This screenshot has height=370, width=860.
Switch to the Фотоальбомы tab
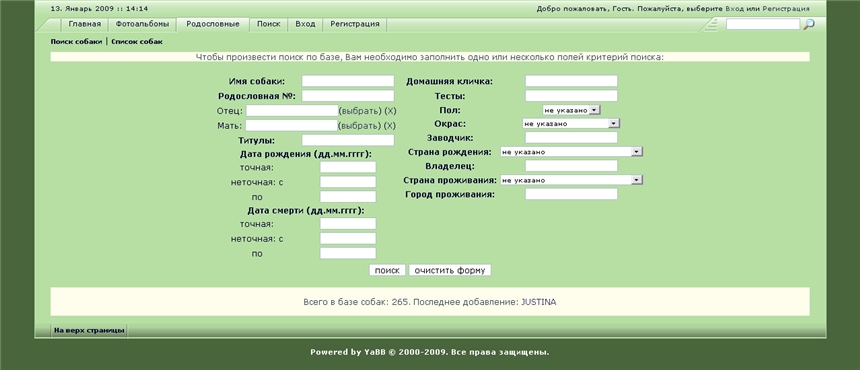pos(142,24)
